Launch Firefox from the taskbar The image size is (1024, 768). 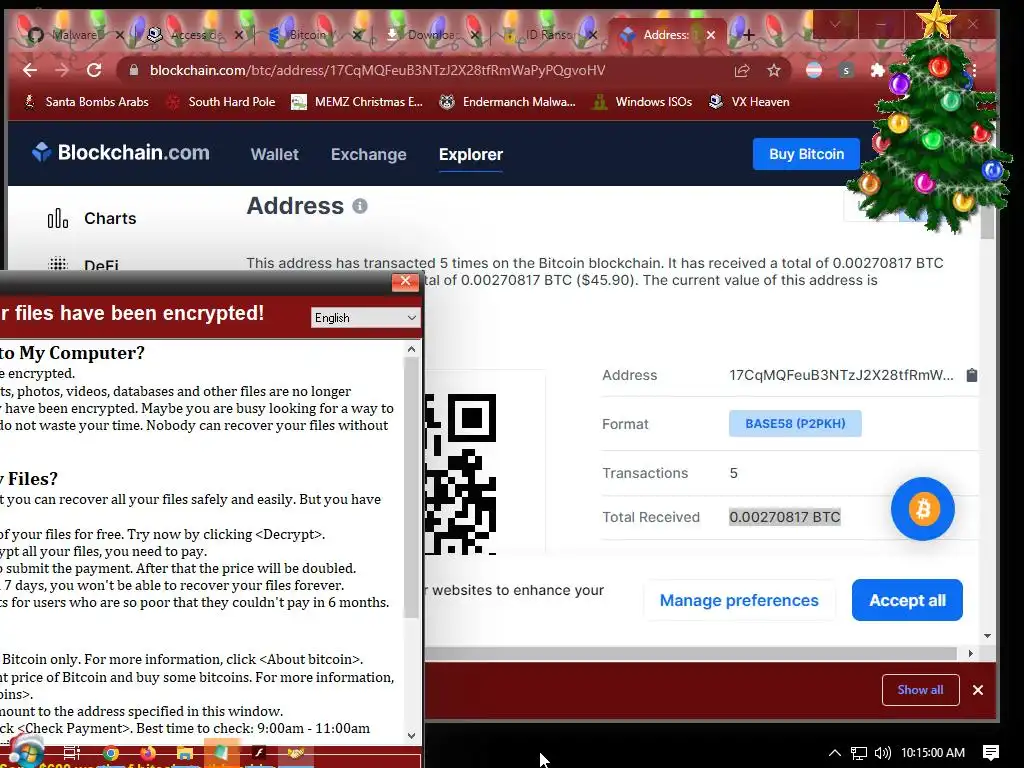tap(148, 754)
